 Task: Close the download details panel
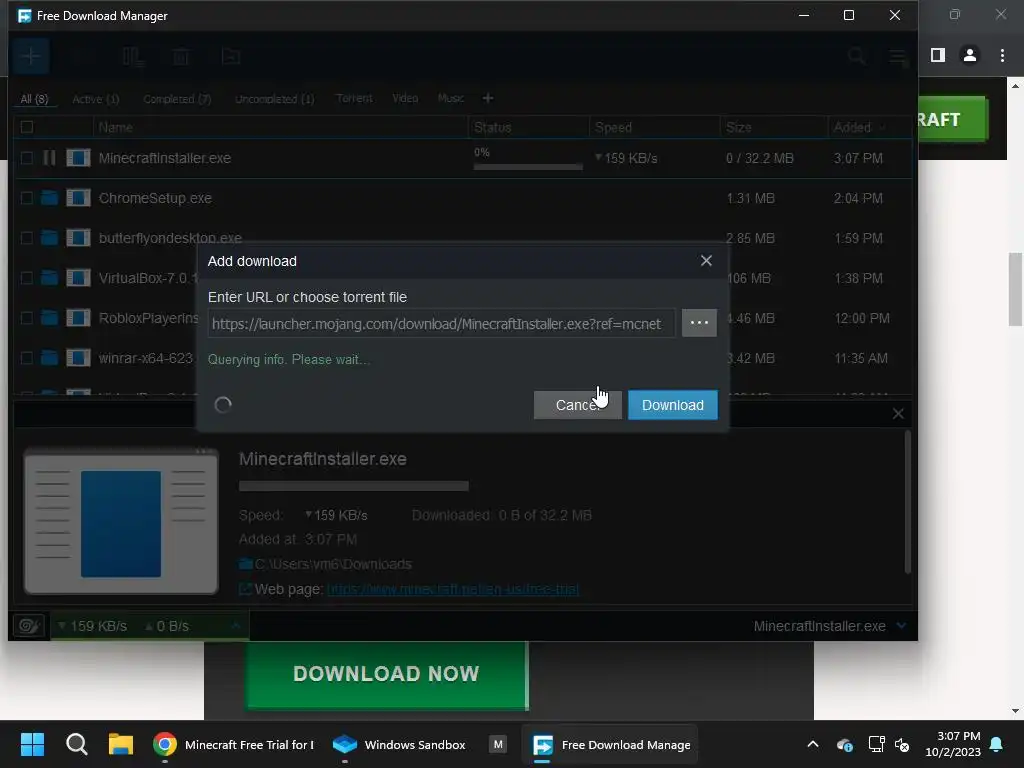(898, 413)
